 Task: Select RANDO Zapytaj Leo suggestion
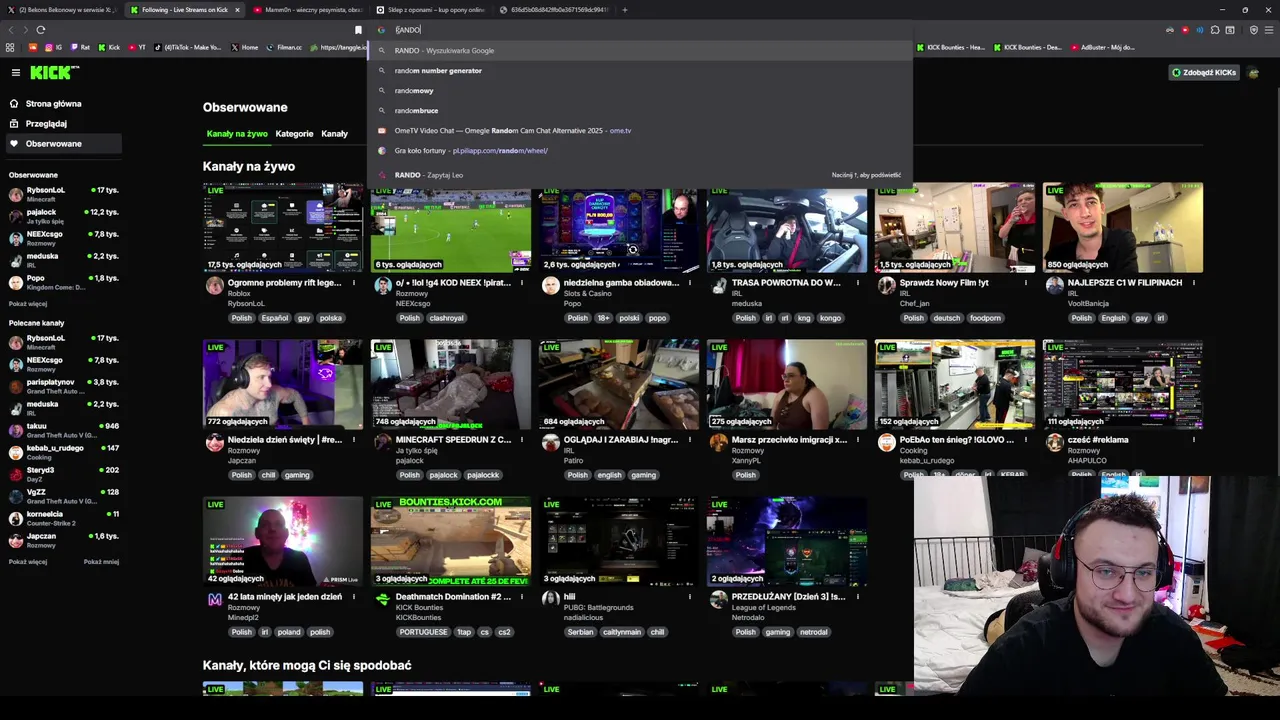click(640, 175)
